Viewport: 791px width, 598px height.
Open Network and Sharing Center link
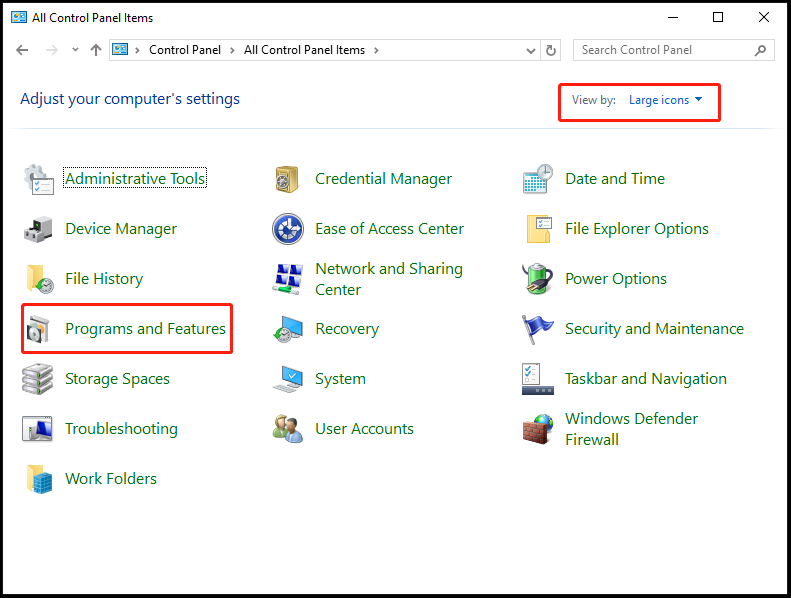point(389,279)
